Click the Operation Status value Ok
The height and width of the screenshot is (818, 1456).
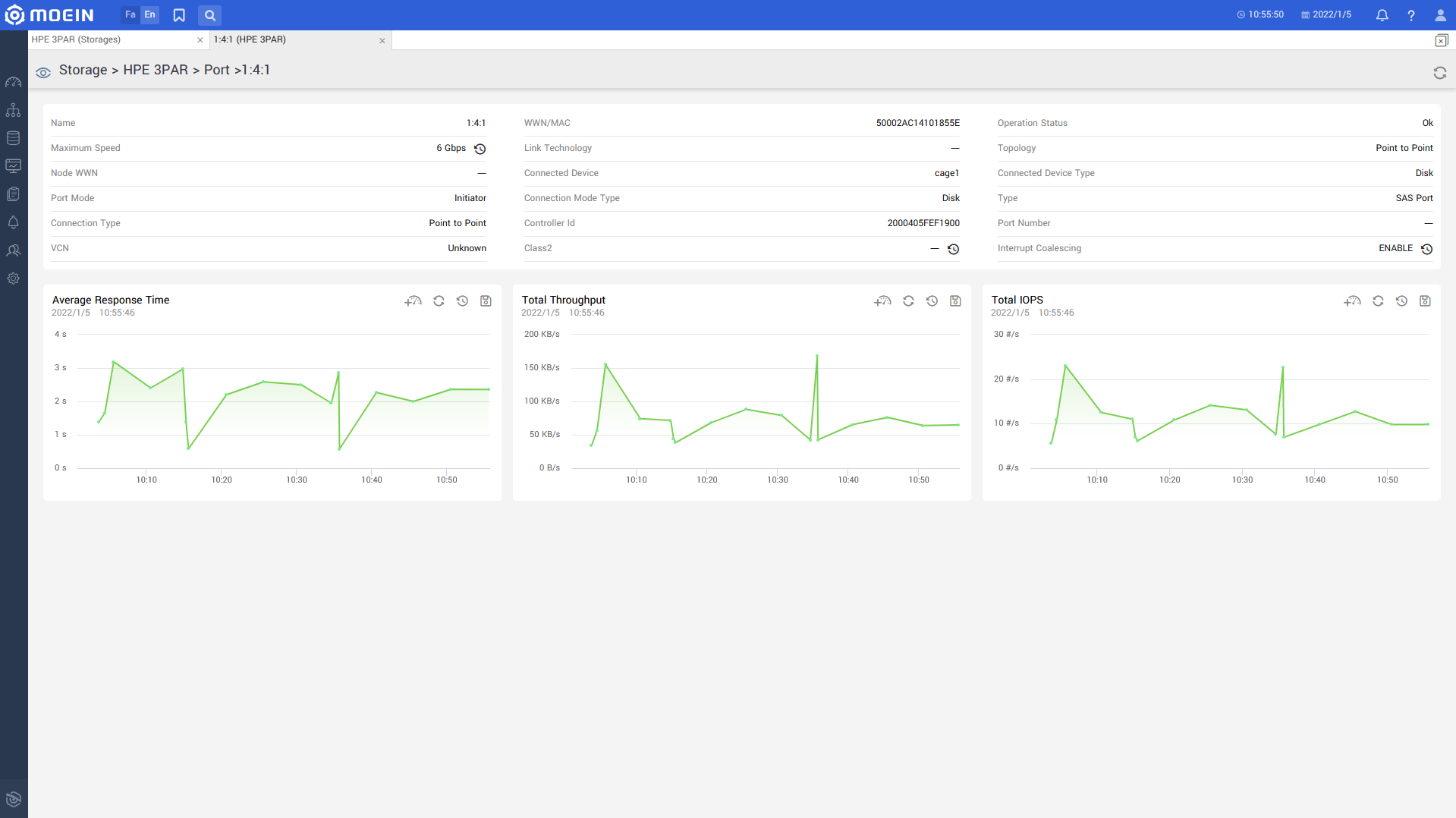click(x=1428, y=123)
